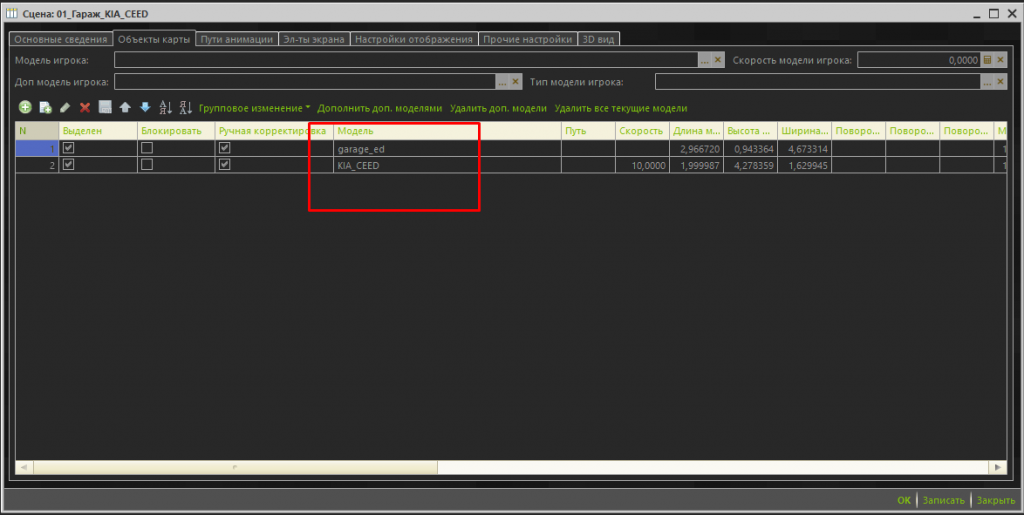Screen dimensions: 1024x515
Task: Enable Блокировать for KIA_CEED row
Action: (x=147, y=164)
